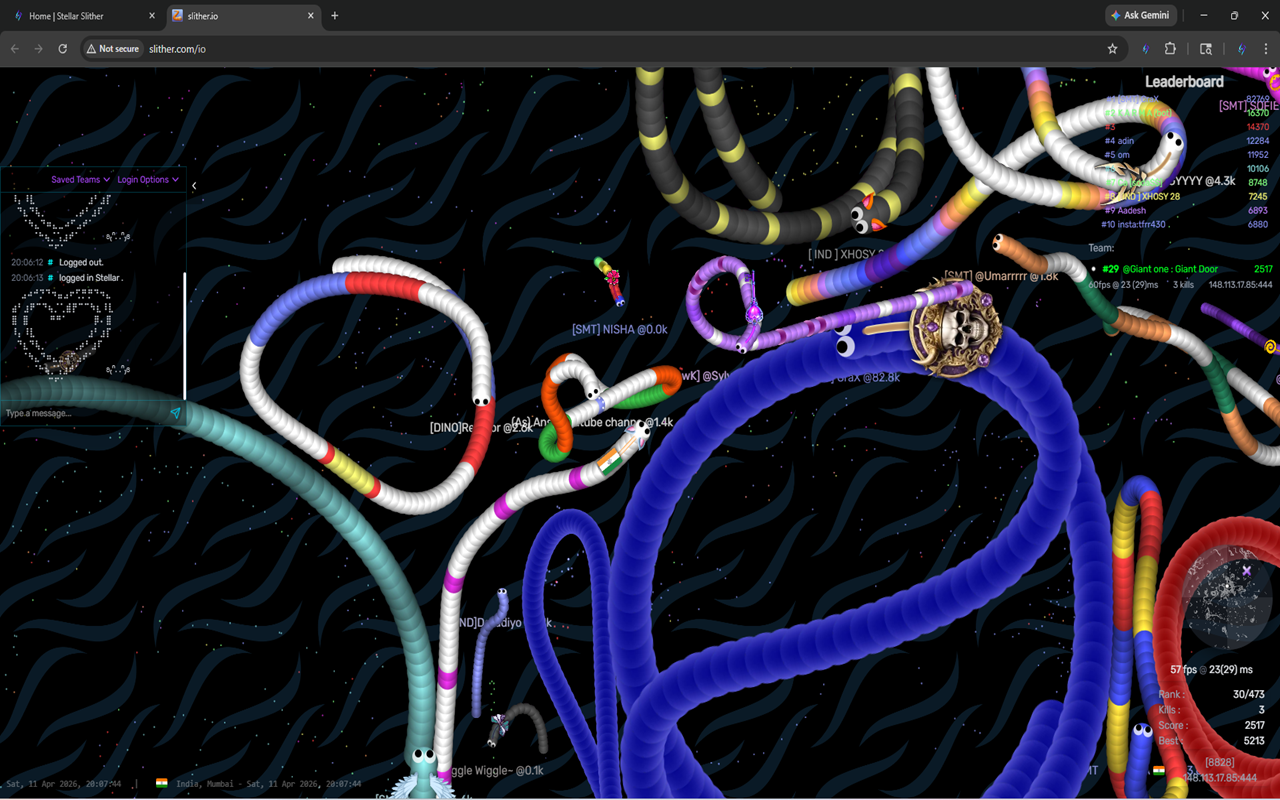The image size is (1280, 800).
Task: Open the Stellar Slither icon next to Chrome menu
Action: pos(1241,49)
